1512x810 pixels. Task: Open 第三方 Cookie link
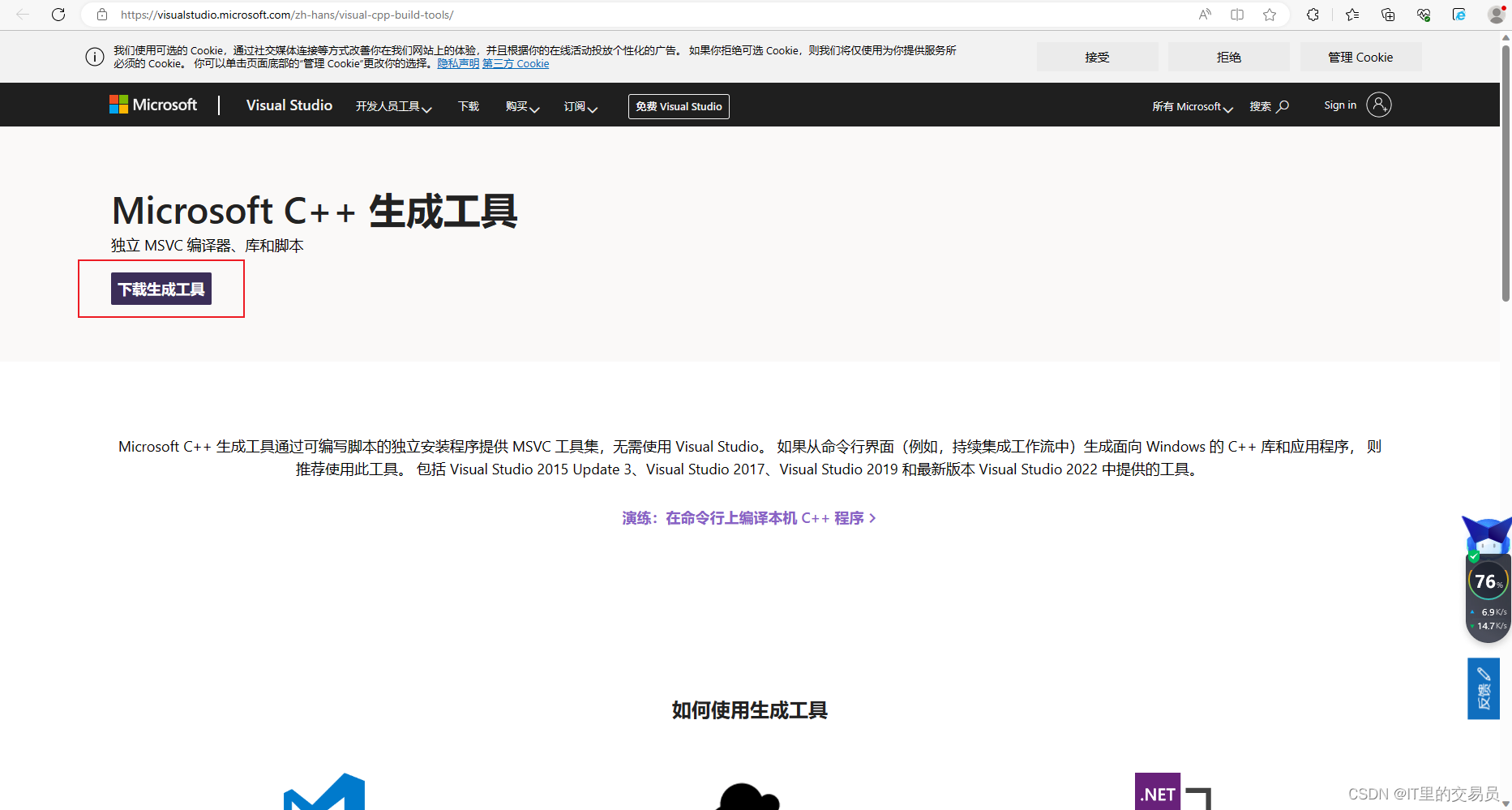point(516,63)
